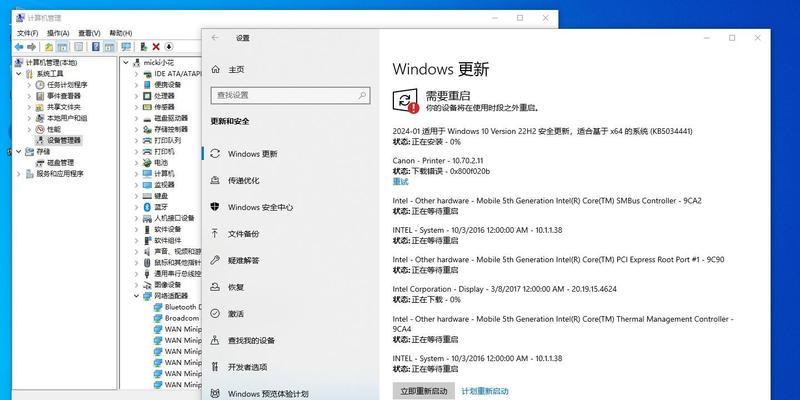Click the 疑难解答 wrench icon in Settings

215,260
